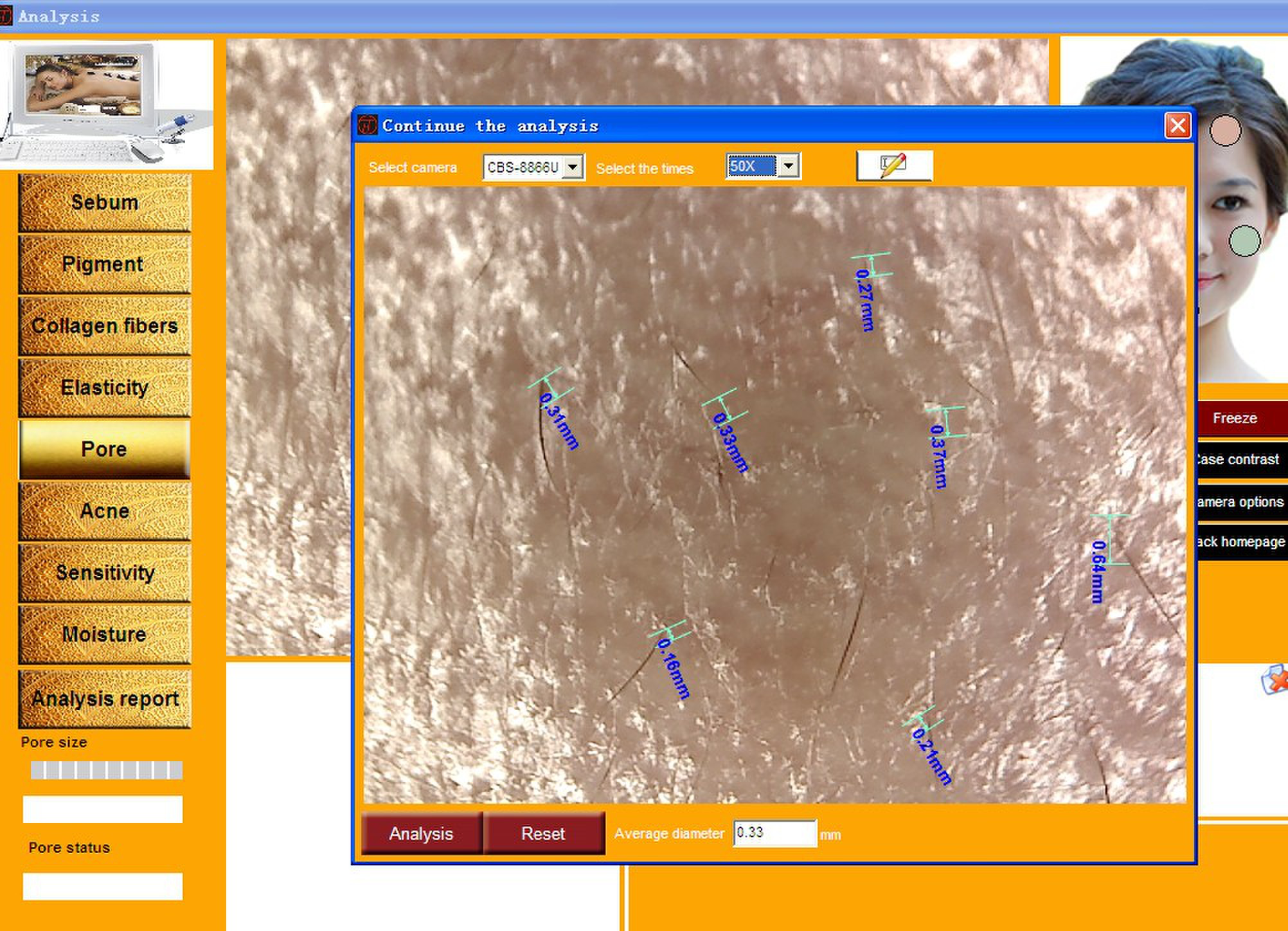Open the Select camera dropdown arrow
Screen dimensions: 1288x931
573,168
